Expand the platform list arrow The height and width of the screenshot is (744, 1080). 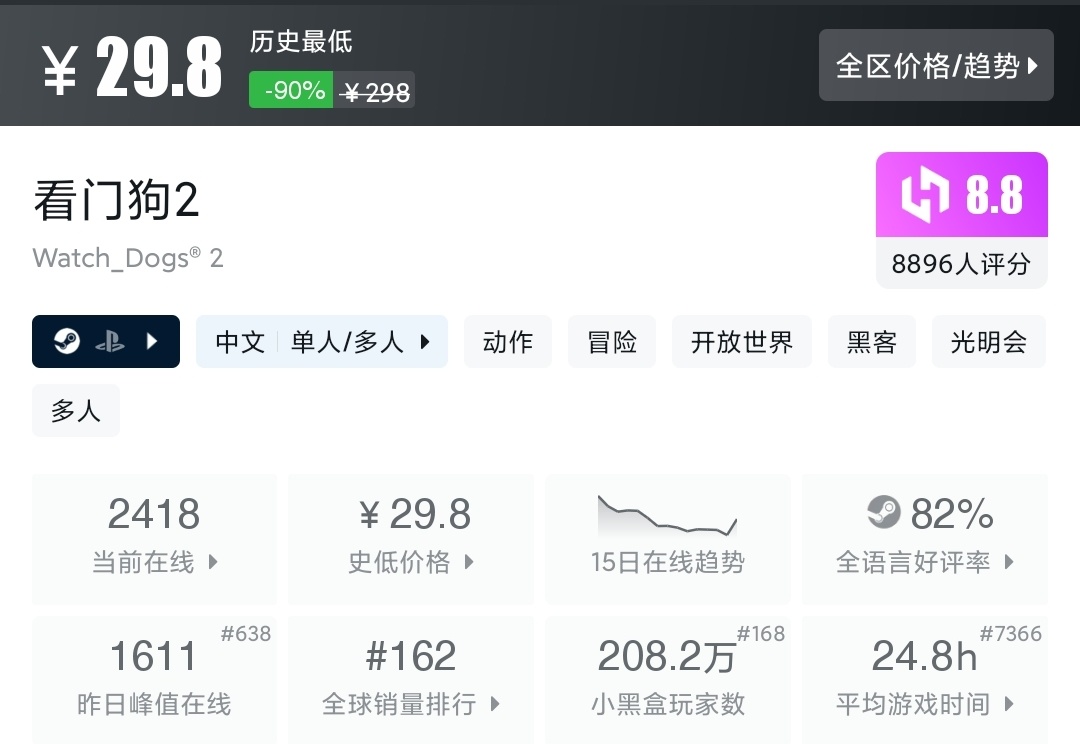pyautogui.click(x=153, y=341)
